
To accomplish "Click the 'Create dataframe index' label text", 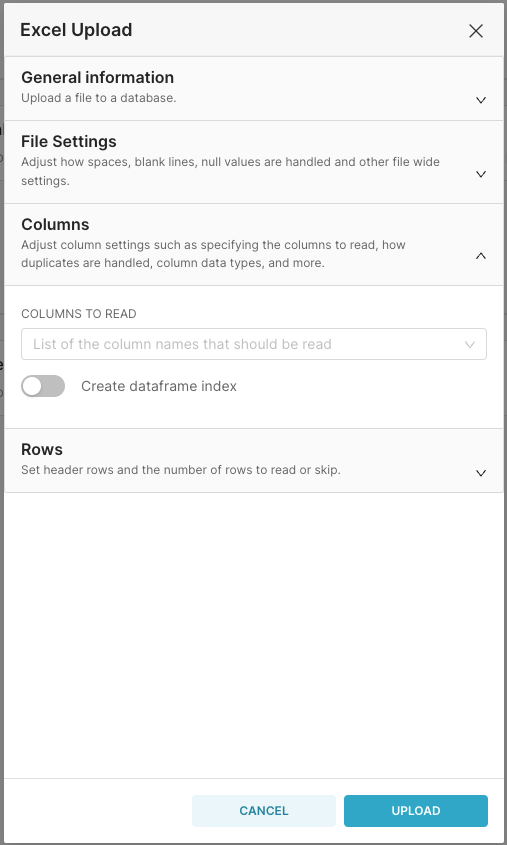I will click(159, 386).
